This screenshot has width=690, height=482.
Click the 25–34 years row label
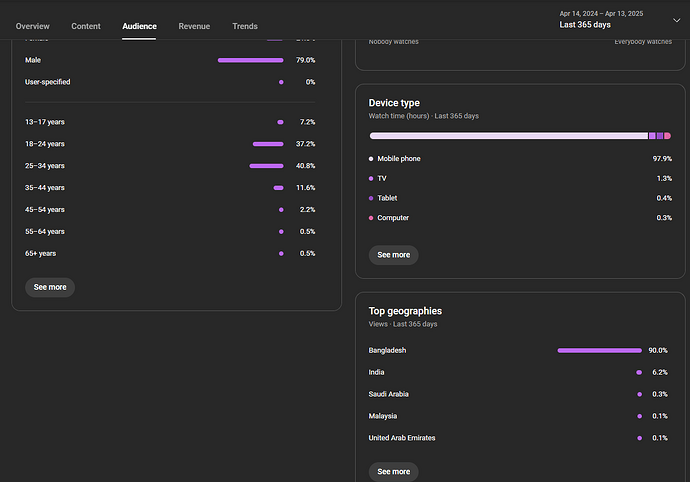click(x=45, y=166)
